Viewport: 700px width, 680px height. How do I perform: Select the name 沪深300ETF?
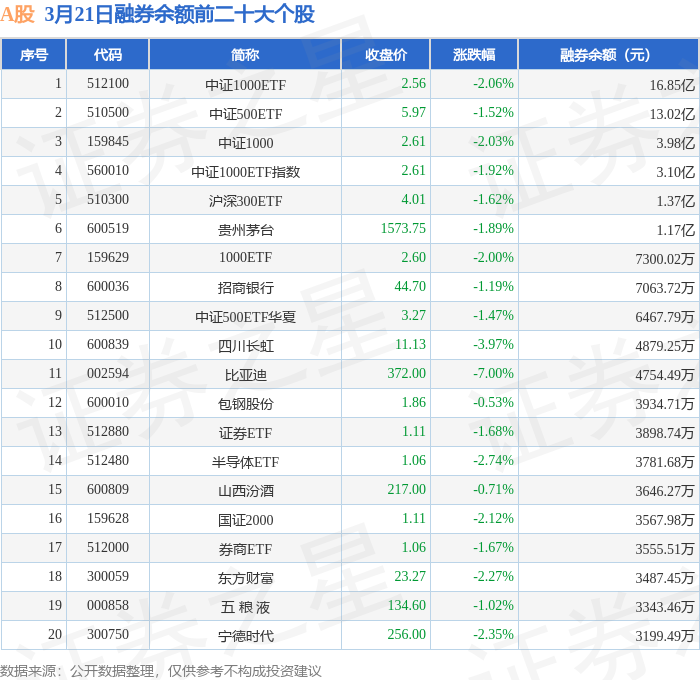[x=246, y=201]
